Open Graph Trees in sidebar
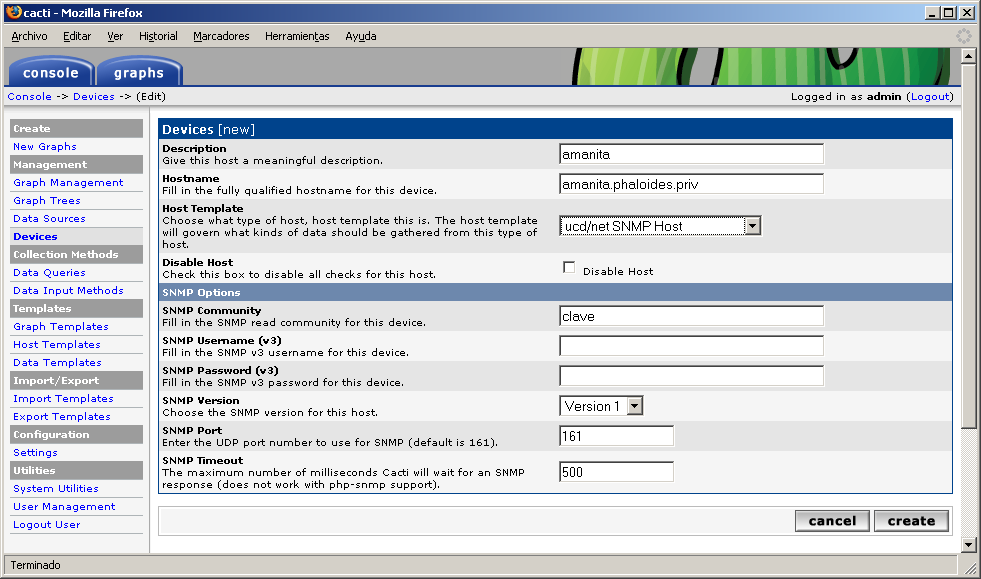This screenshot has height=579, width=981. click(x=47, y=201)
